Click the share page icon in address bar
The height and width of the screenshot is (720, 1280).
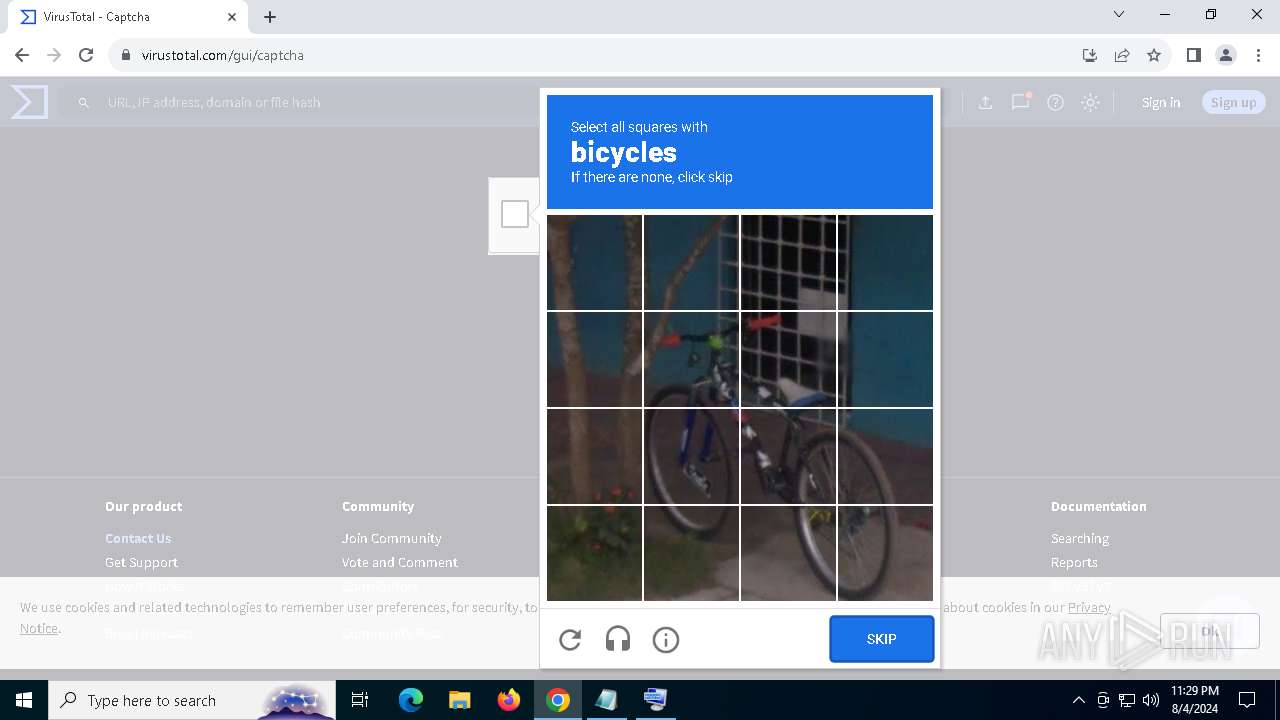1122,55
